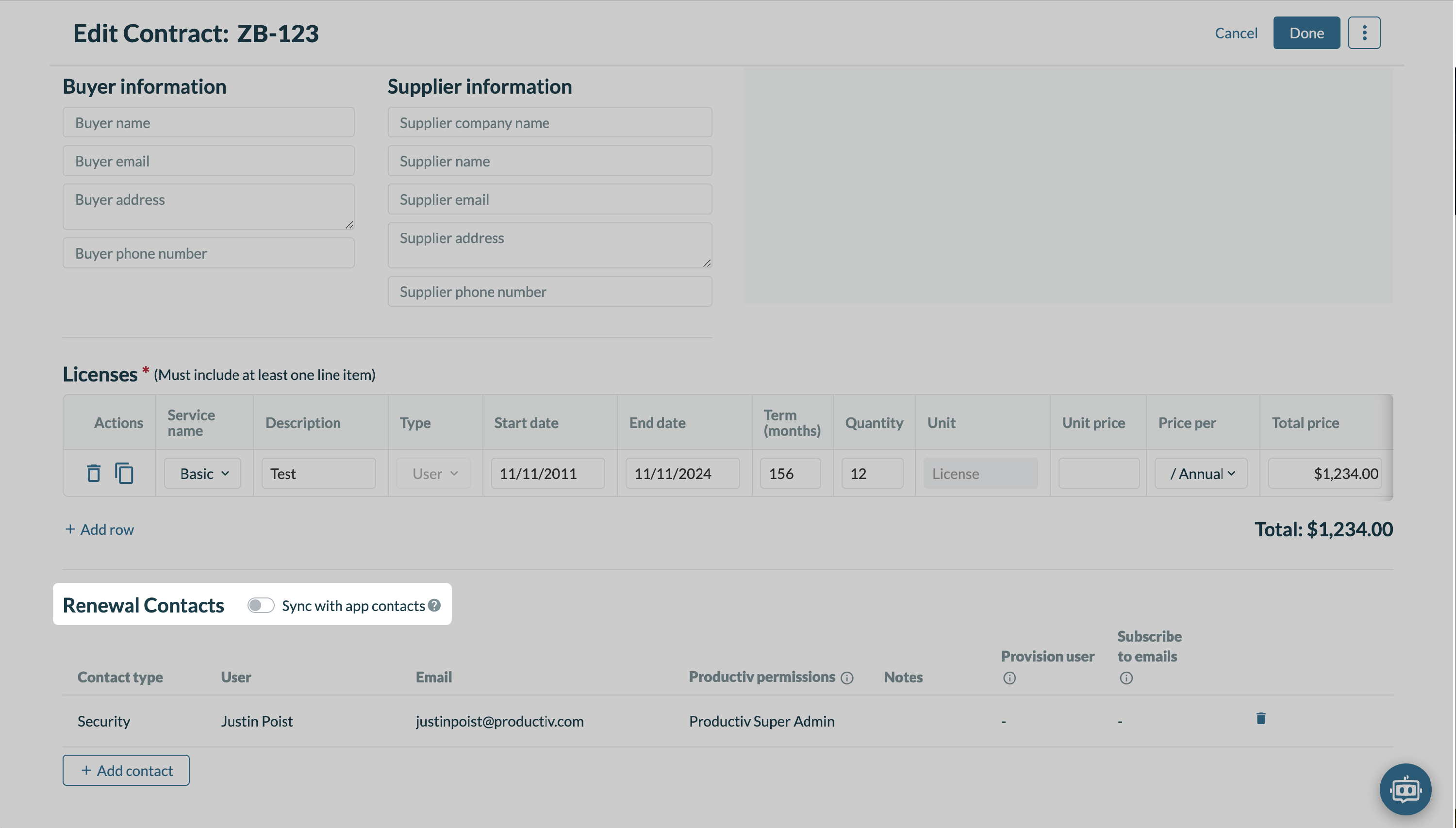This screenshot has width=1456, height=828.
Task: Open the three-dot more options menu
Action: [x=1364, y=33]
